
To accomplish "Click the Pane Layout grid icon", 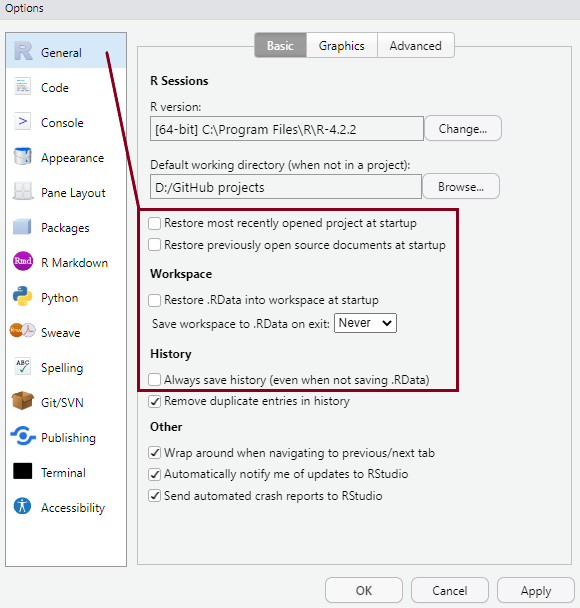I will (22, 191).
